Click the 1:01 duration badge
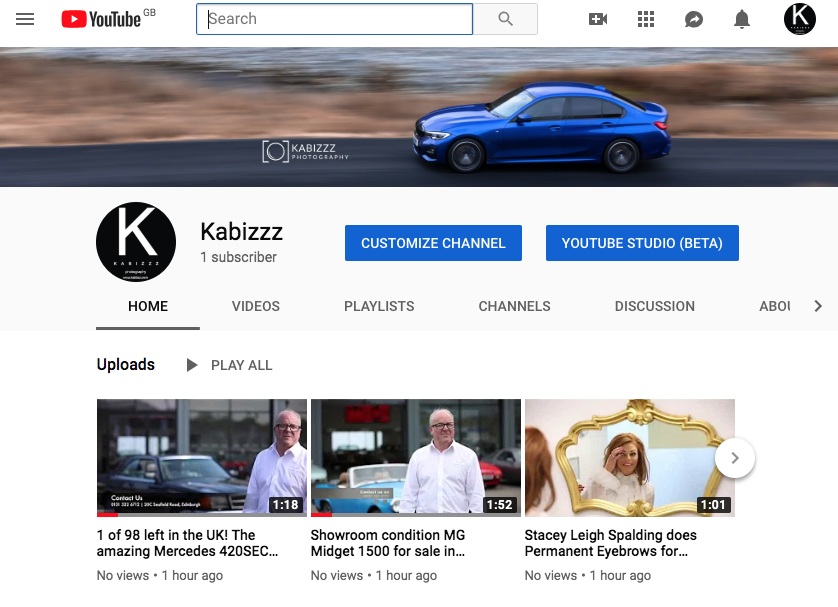The height and width of the screenshot is (607, 838). tap(713, 504)
